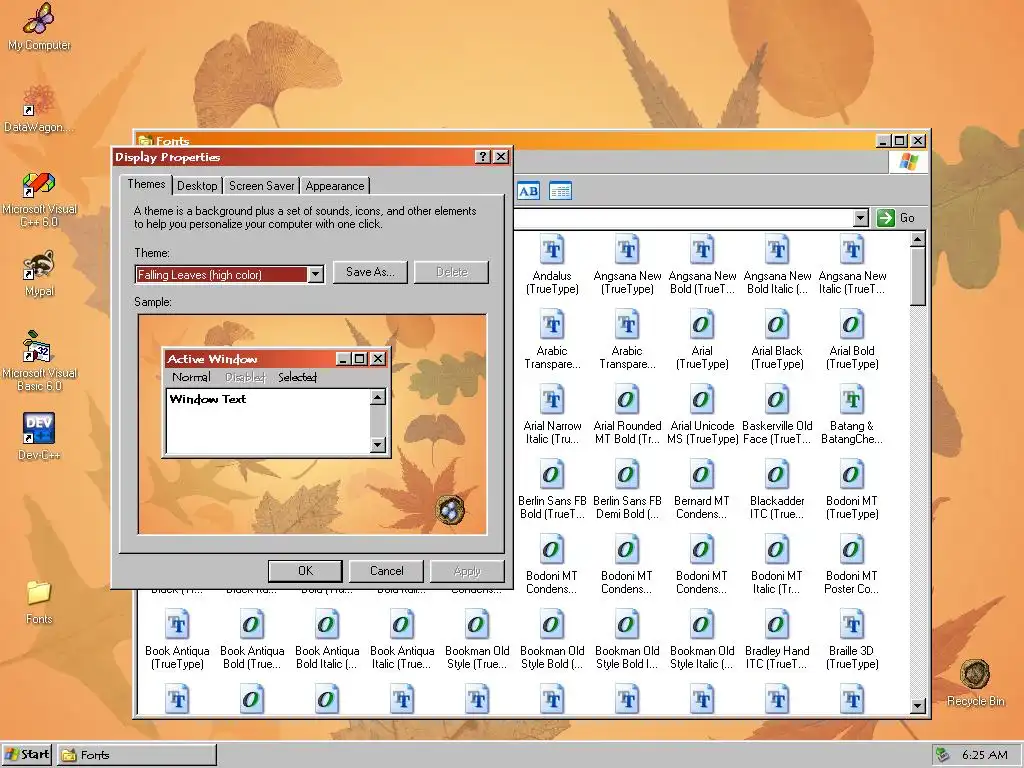Select the Arial Unicode MS font icon
Image resolution: width=1024 pixels, height=768 pixels.
click(702, 400)
